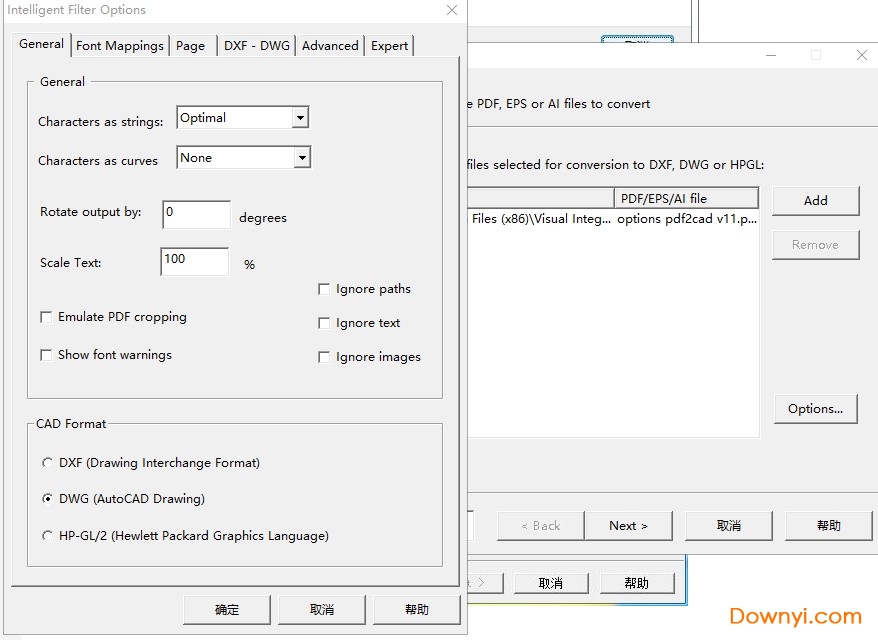Open the Options... button in wizard
878x640 pixels.
(815, 408)
